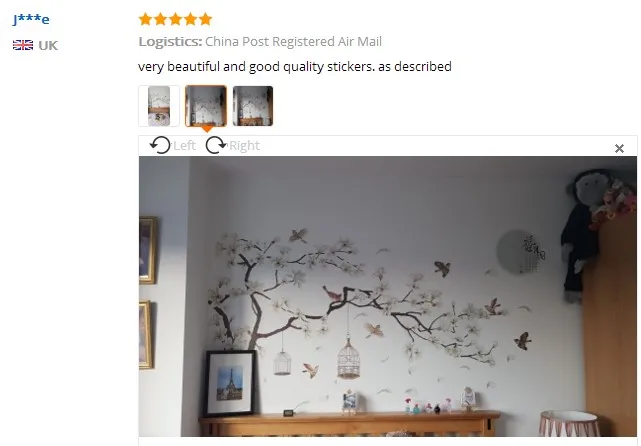Screen dimensions: 641x446
Task: Select the third review photo thumbnail
Action: coord(253,106)
